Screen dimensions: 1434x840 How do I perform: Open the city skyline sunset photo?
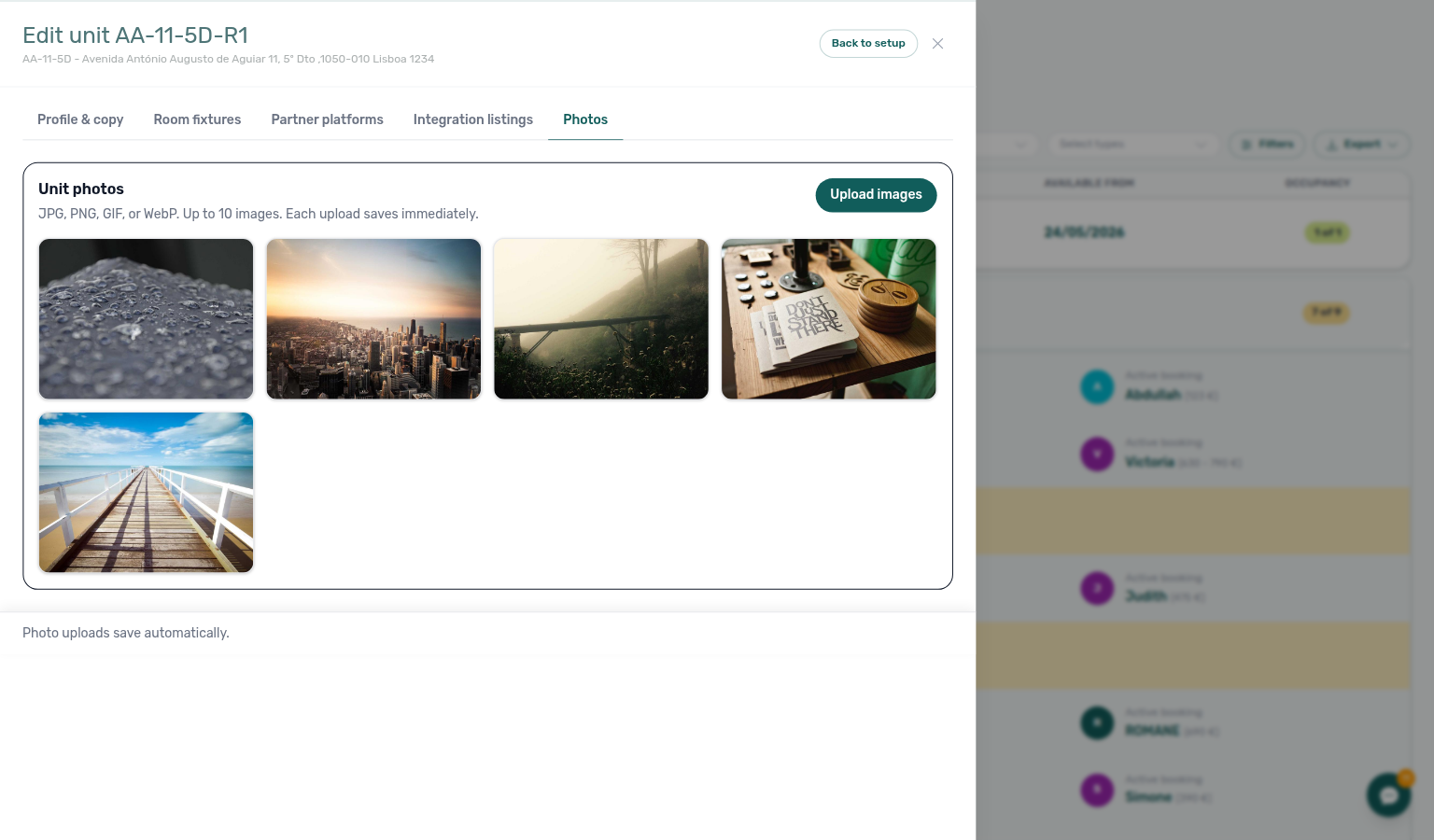coord(373,319)
